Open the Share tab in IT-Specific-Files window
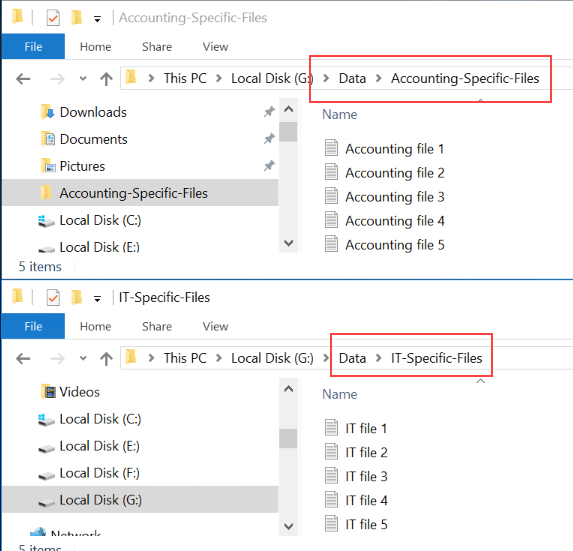This screenshot has height=551, width=573. click(157, 326)
